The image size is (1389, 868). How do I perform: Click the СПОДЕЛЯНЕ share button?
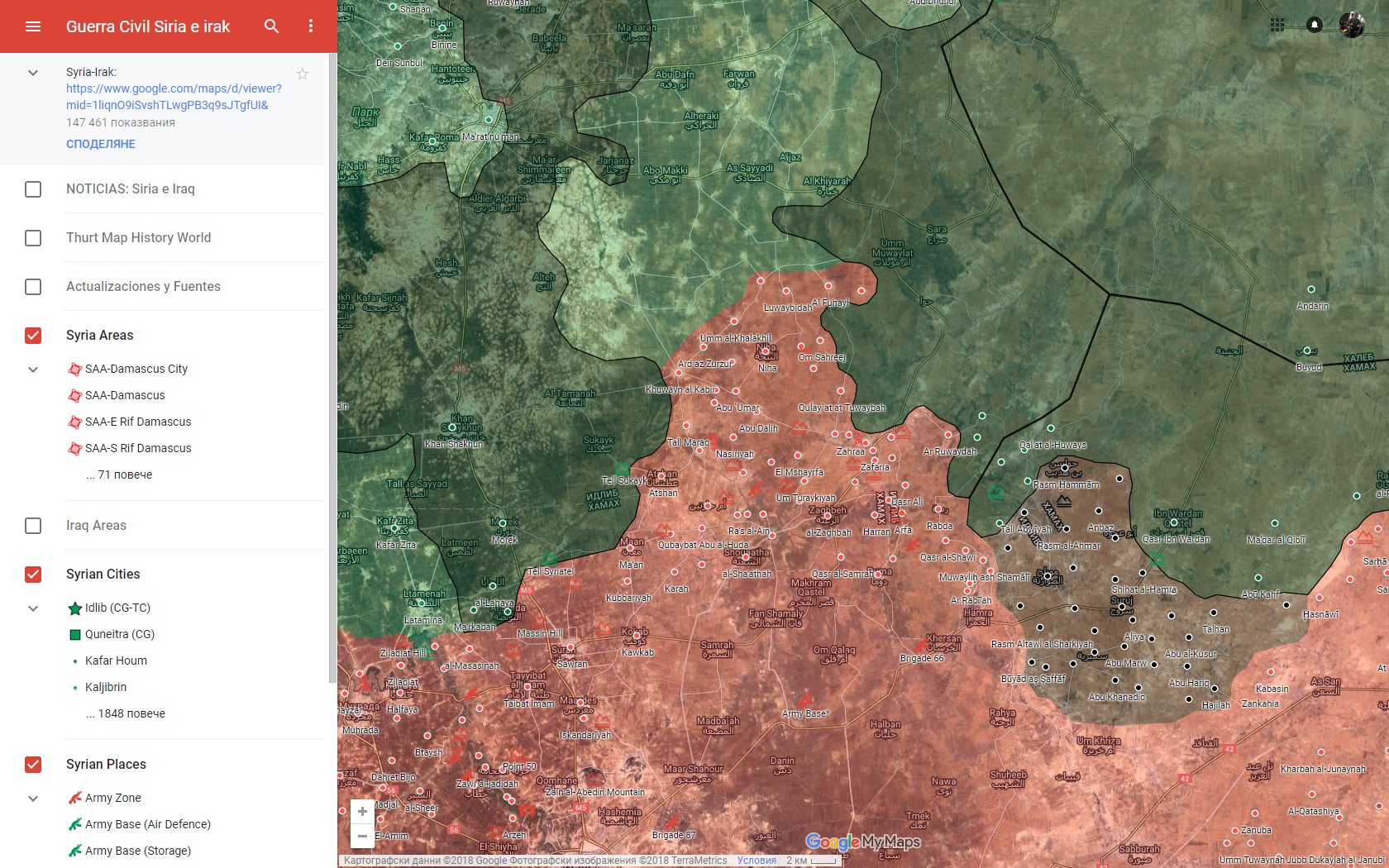click(x=101, y=144)
